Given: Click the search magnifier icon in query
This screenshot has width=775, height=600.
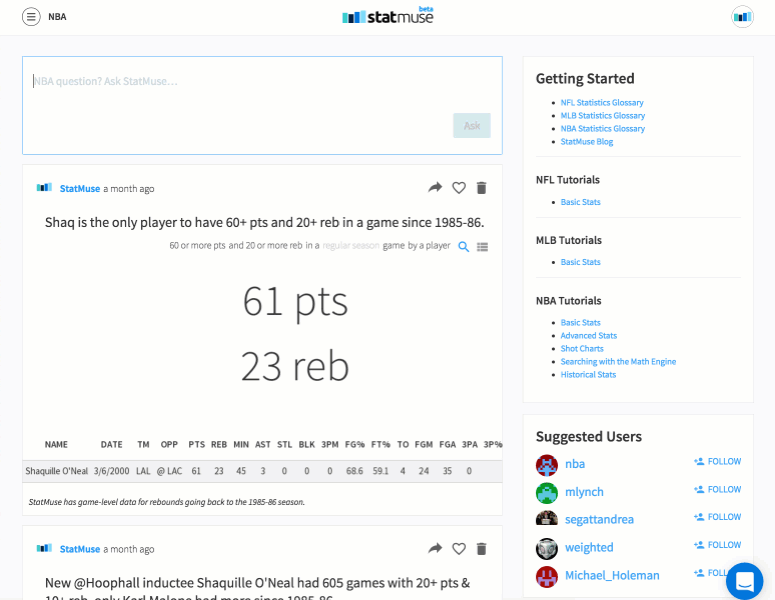Looking at the screenshot, I should tap(463, 246).
